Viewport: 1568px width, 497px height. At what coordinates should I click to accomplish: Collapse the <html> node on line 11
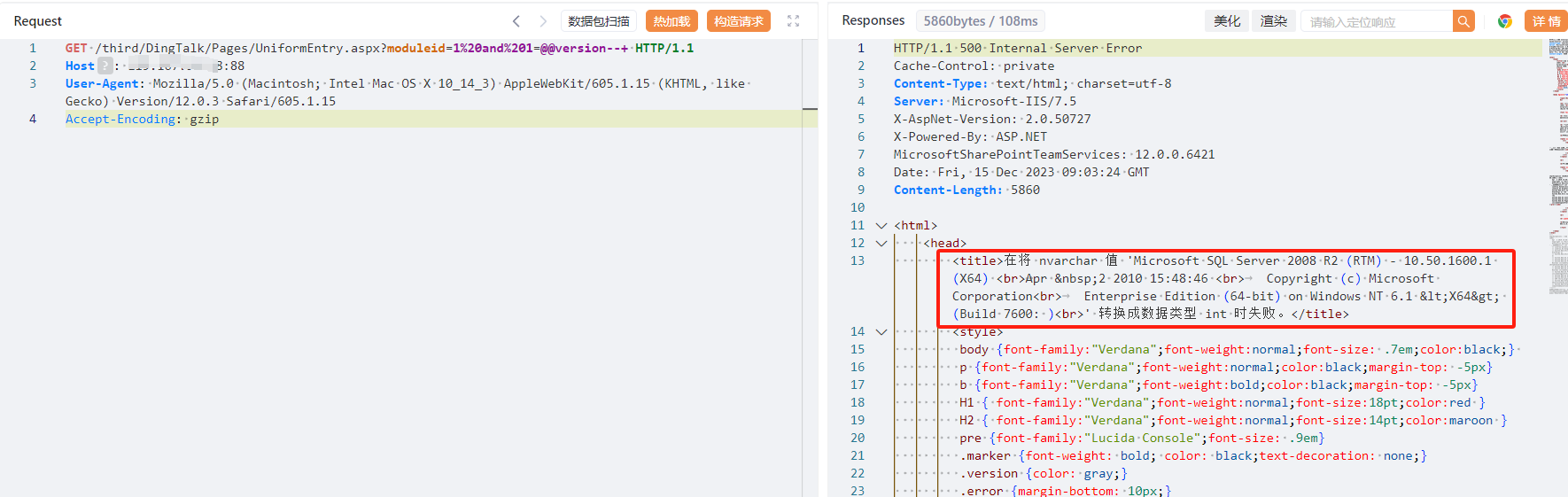881,226
